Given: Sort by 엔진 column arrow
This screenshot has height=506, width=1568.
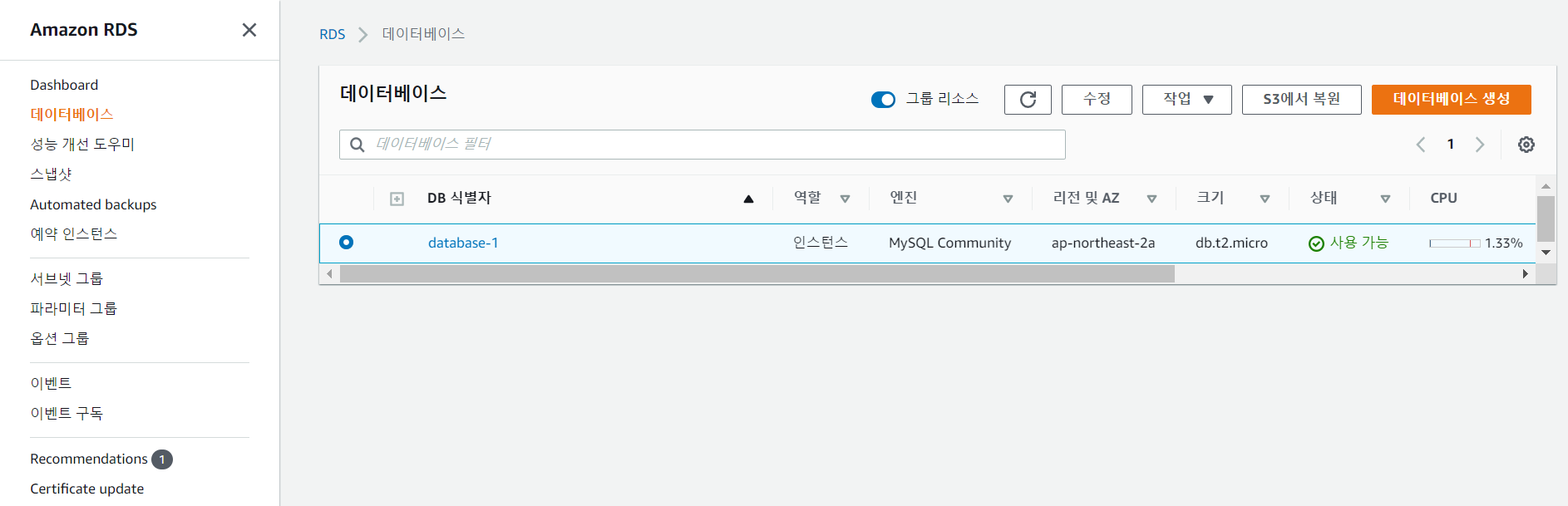Looking at the screenshot, I should (1008, 199).
